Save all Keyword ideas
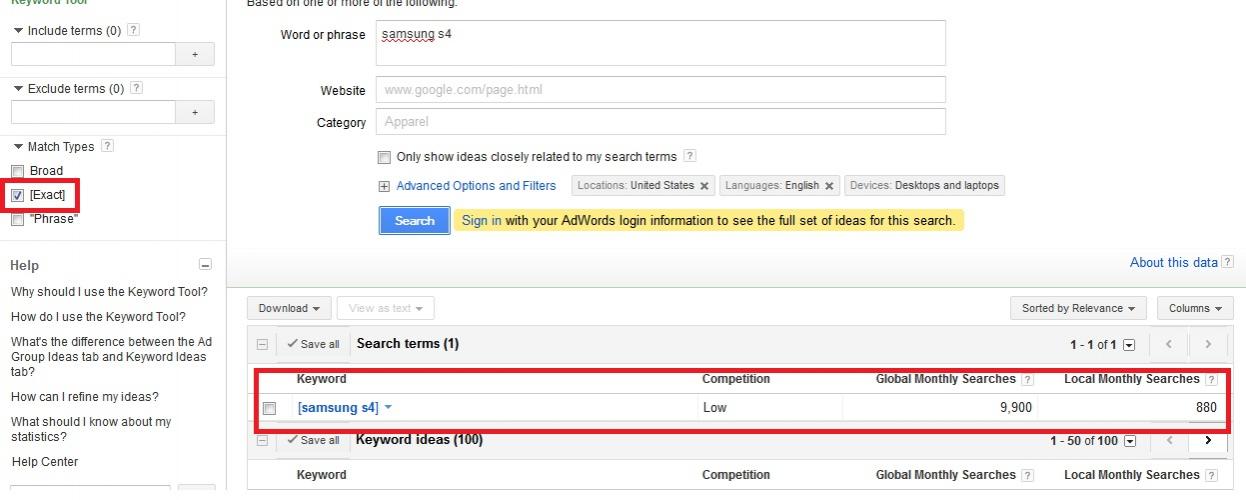Image resolution: width=1246 pixels, height=500 pixels. pyautogui.click(x=313, y=440)
